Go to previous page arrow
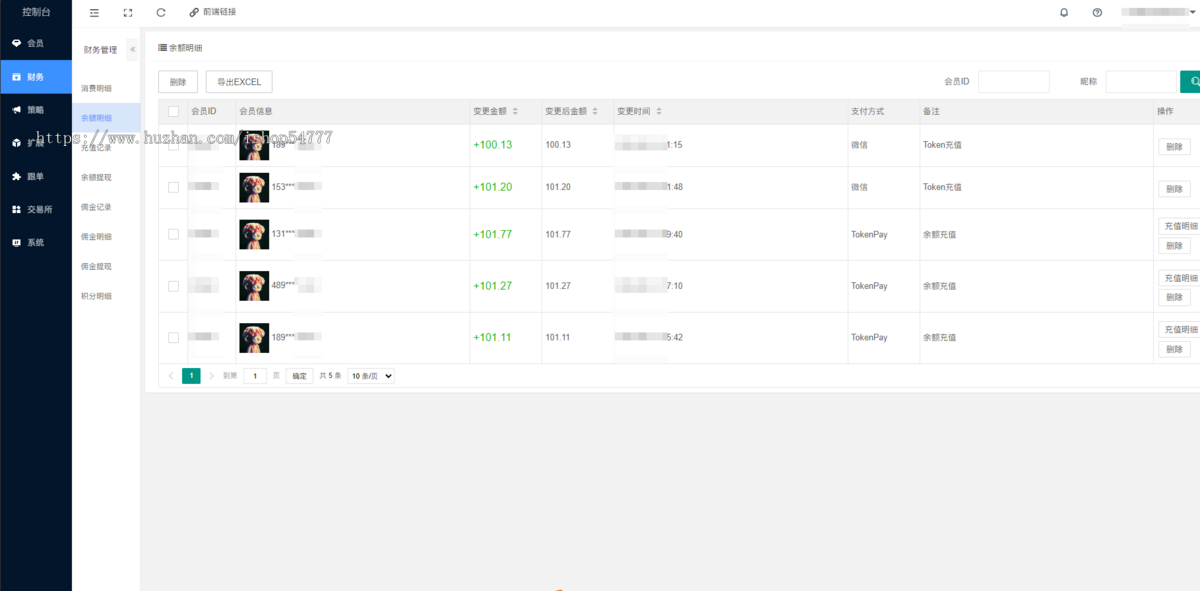Viewport: 1200px width, 591px height. pyautogui.click(x=171, y=376)
